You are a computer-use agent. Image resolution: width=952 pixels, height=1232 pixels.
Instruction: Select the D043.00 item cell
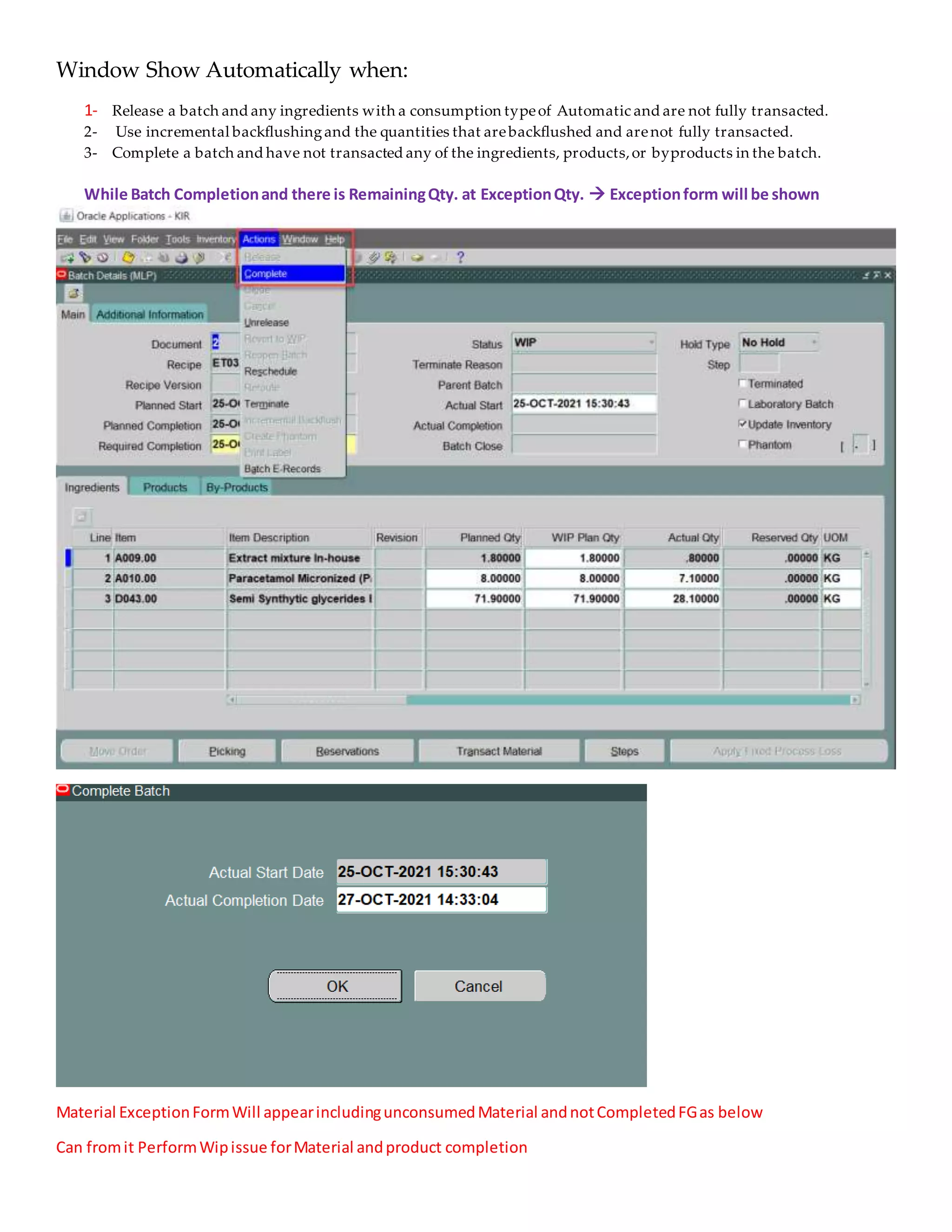pos(169,598)
